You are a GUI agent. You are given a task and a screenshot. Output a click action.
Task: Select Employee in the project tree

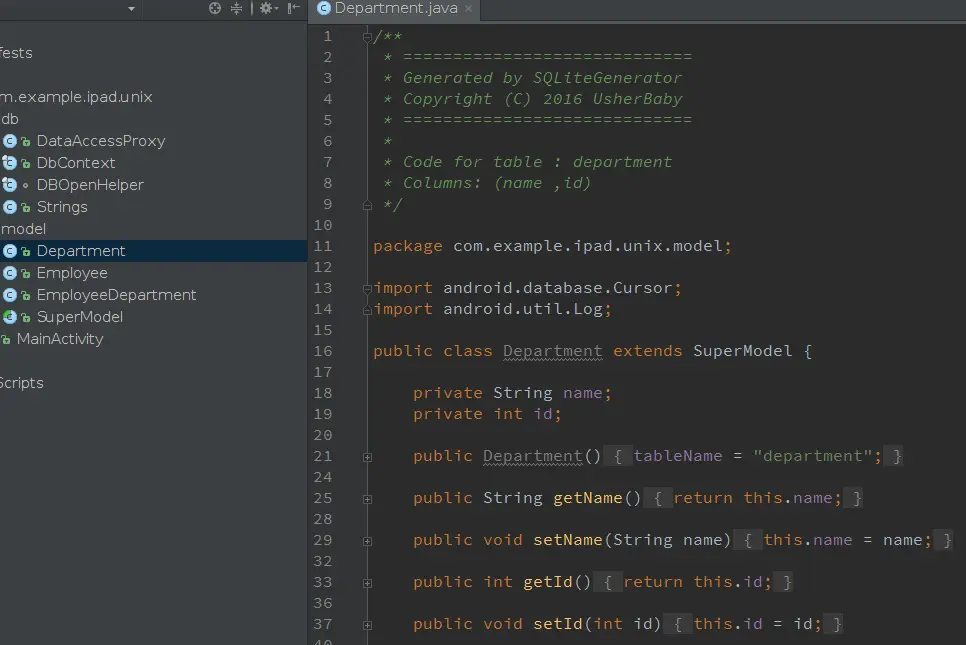(71, 273)
